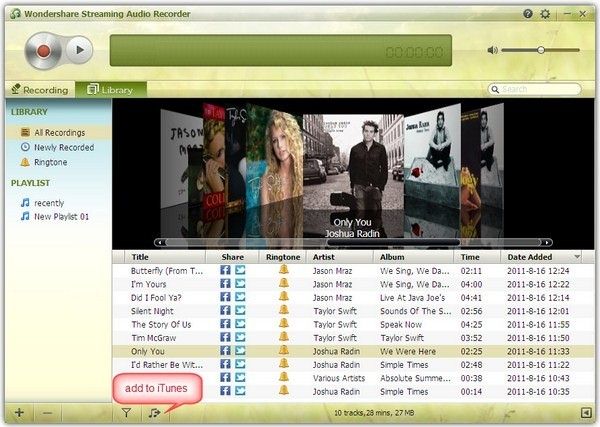This screenshot has width=600, height=427.
Task: Click the ringtone bell for Tim McGraw
Action: (284, 336)
